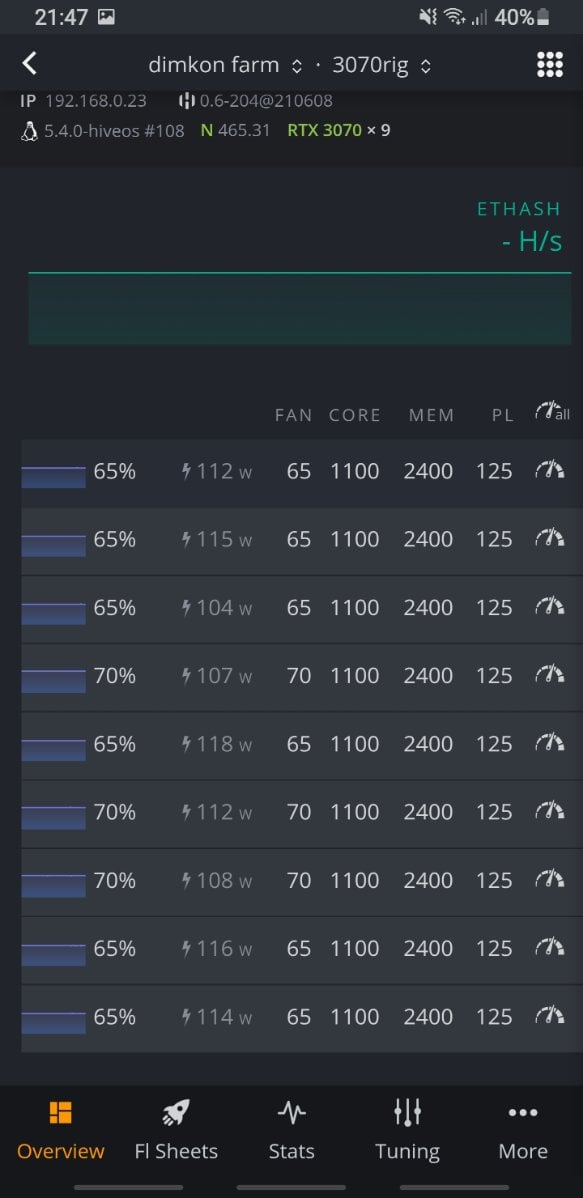Open overclock icon for 112 w first GPU

coord(549,471)
